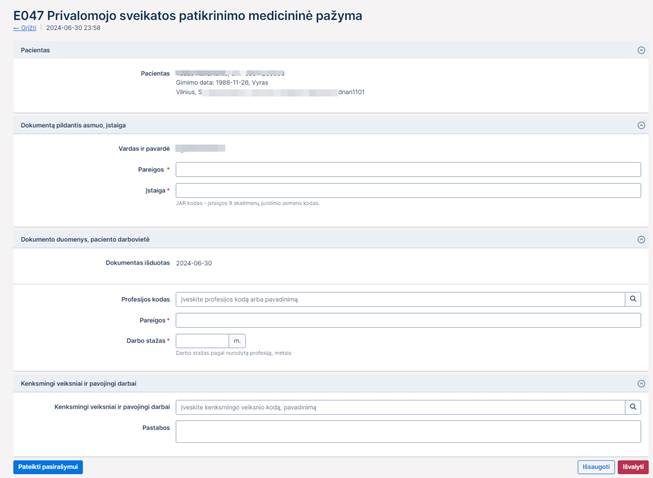Image resolution: width=653 pixels, height=478 pixels.
Task: Click the Išsaugoti button
Action: [x=596, y=467]
